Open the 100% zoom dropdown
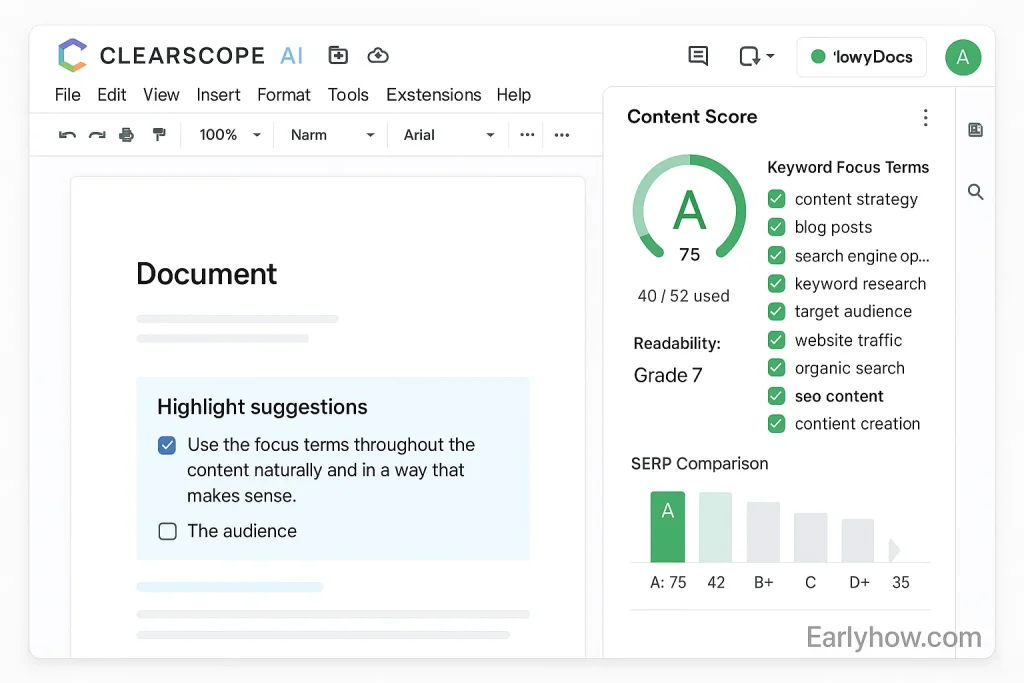 tap(230, 135)
